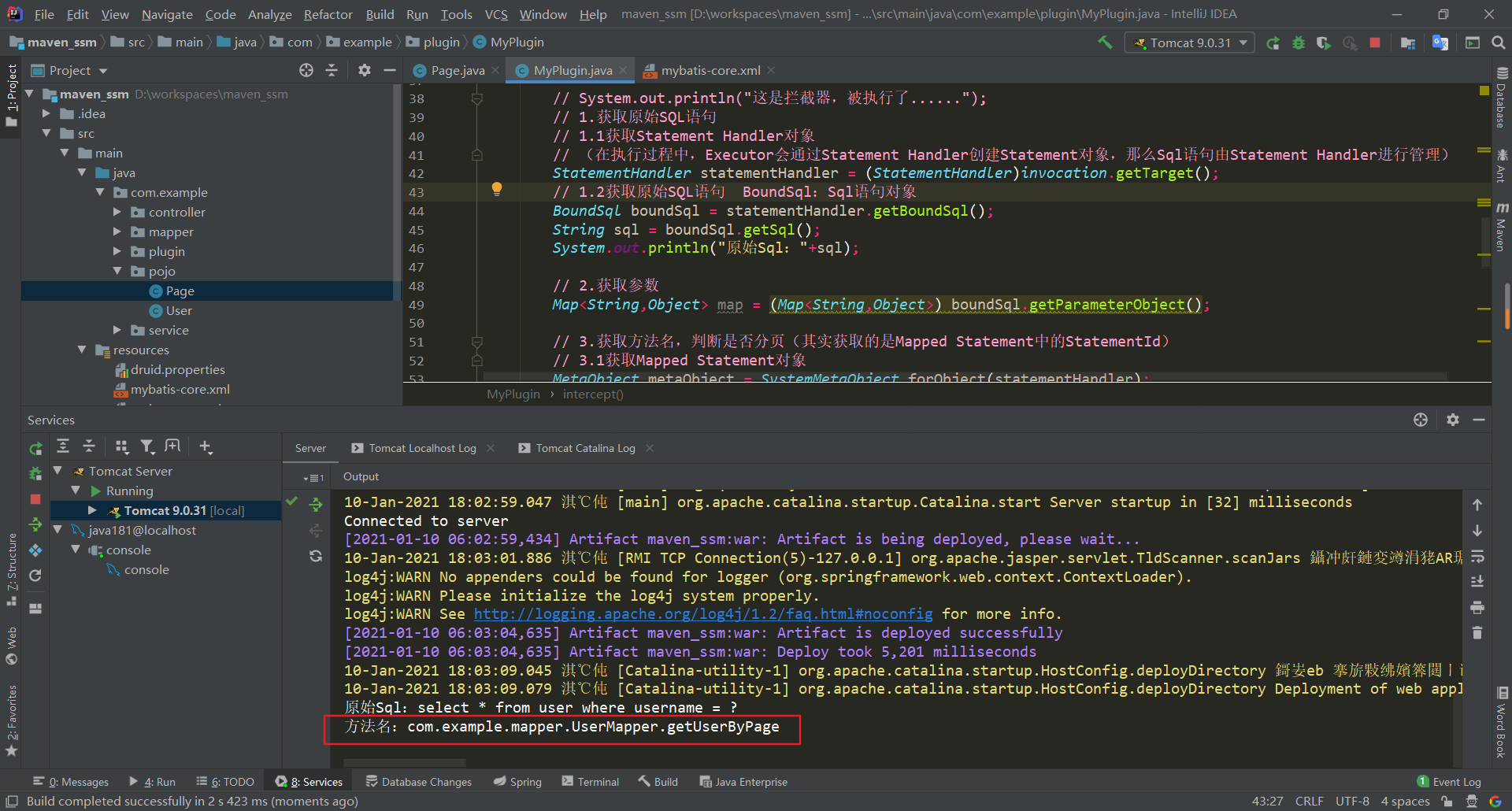Toggle soft-wrap for console output

tap(1477, 557)
